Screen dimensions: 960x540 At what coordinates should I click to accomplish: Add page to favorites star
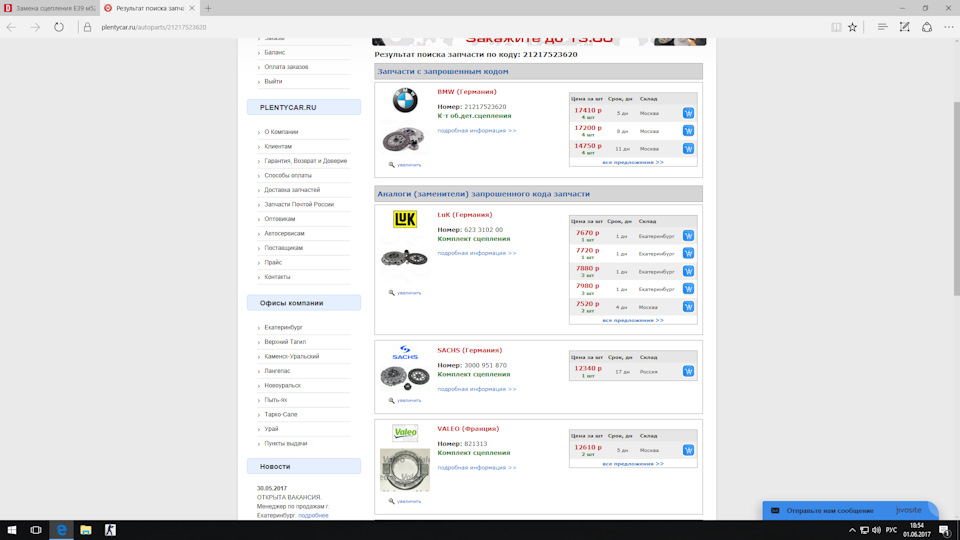[852, 27]
